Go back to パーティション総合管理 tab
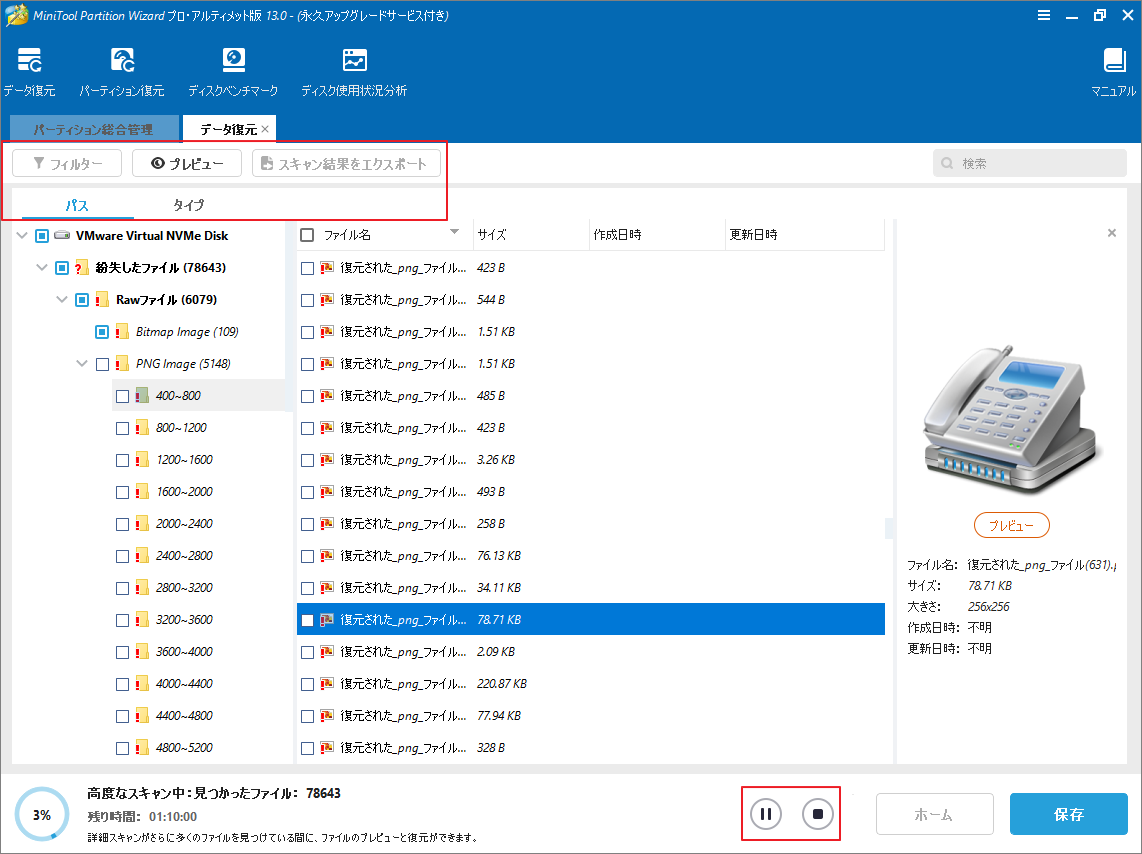1142x854 pixels. (93, 128)
